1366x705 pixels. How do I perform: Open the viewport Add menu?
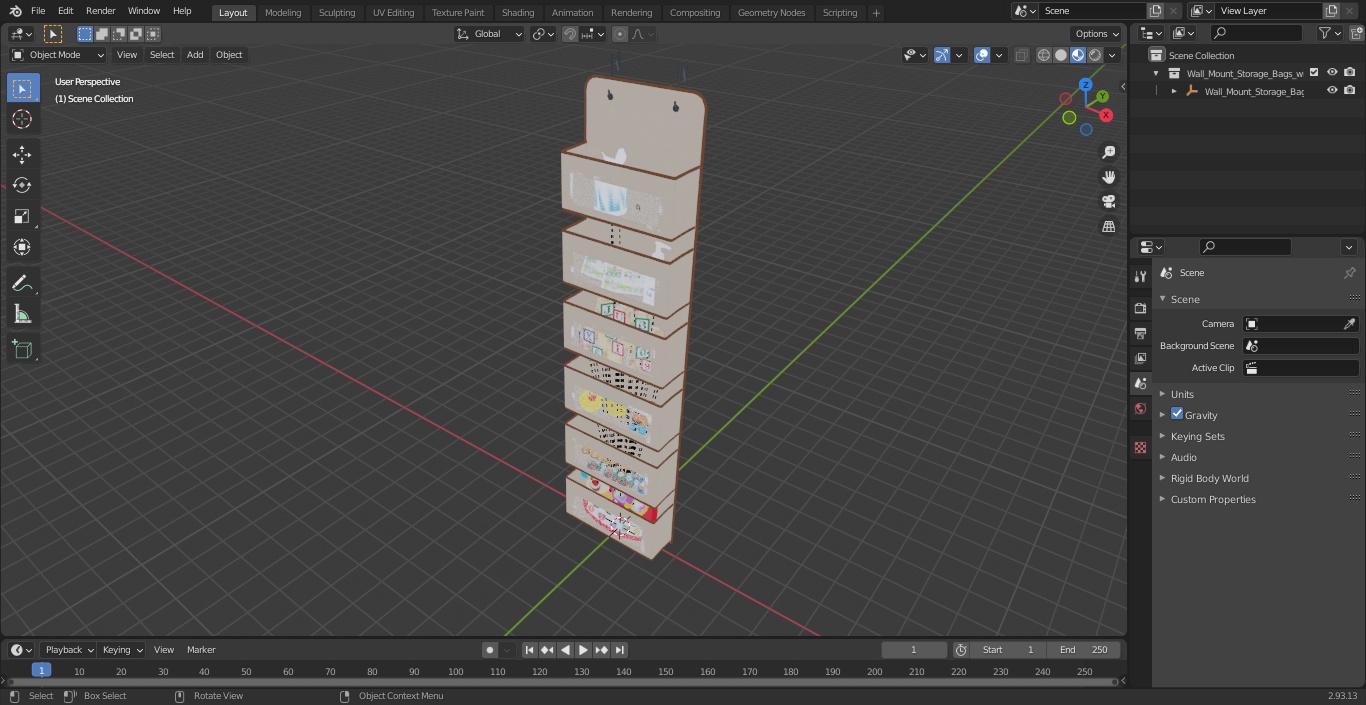click(195, 55)
